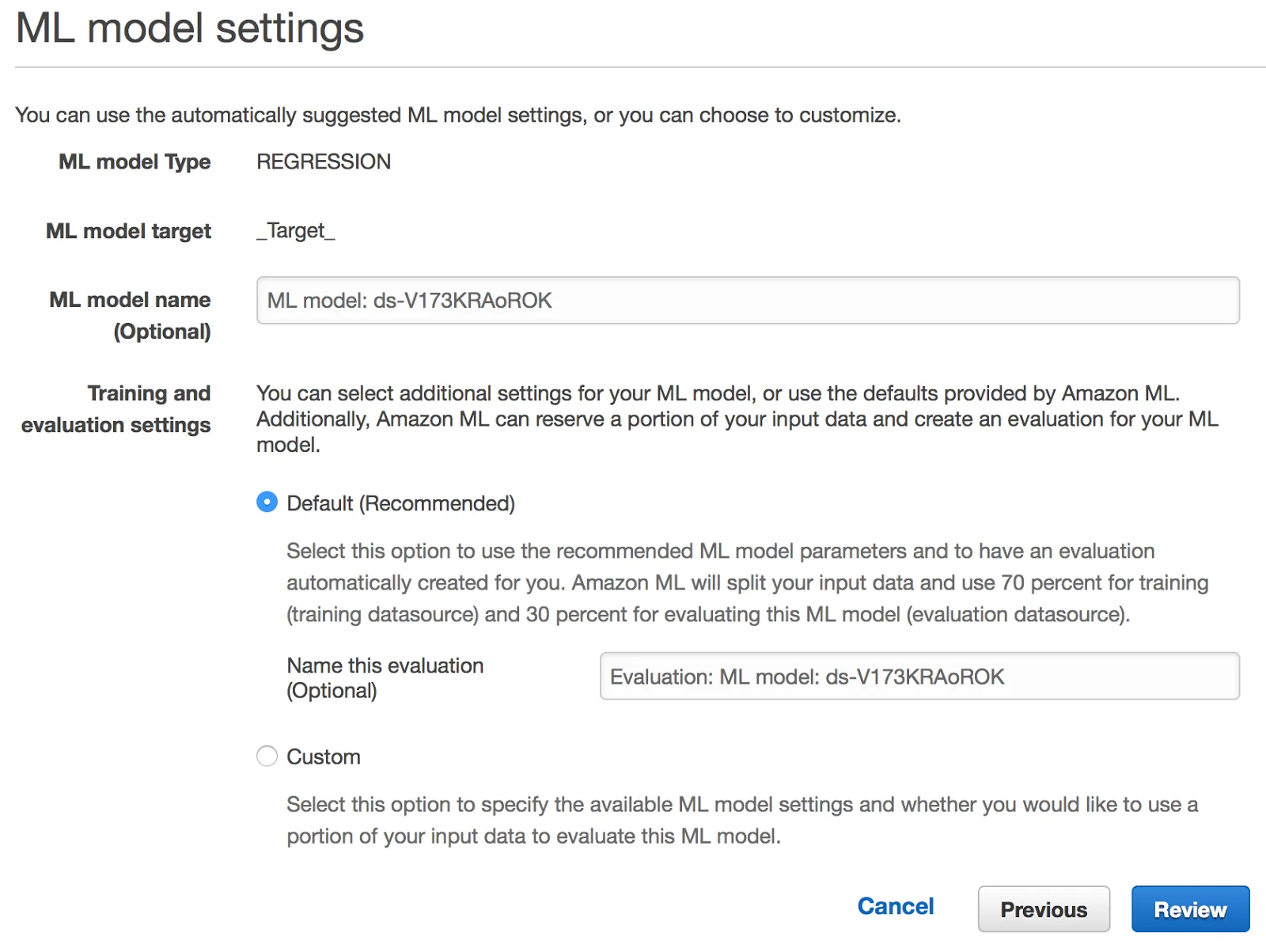
Task: Click the _Target_ model target value
Action: tap(296, 230)
